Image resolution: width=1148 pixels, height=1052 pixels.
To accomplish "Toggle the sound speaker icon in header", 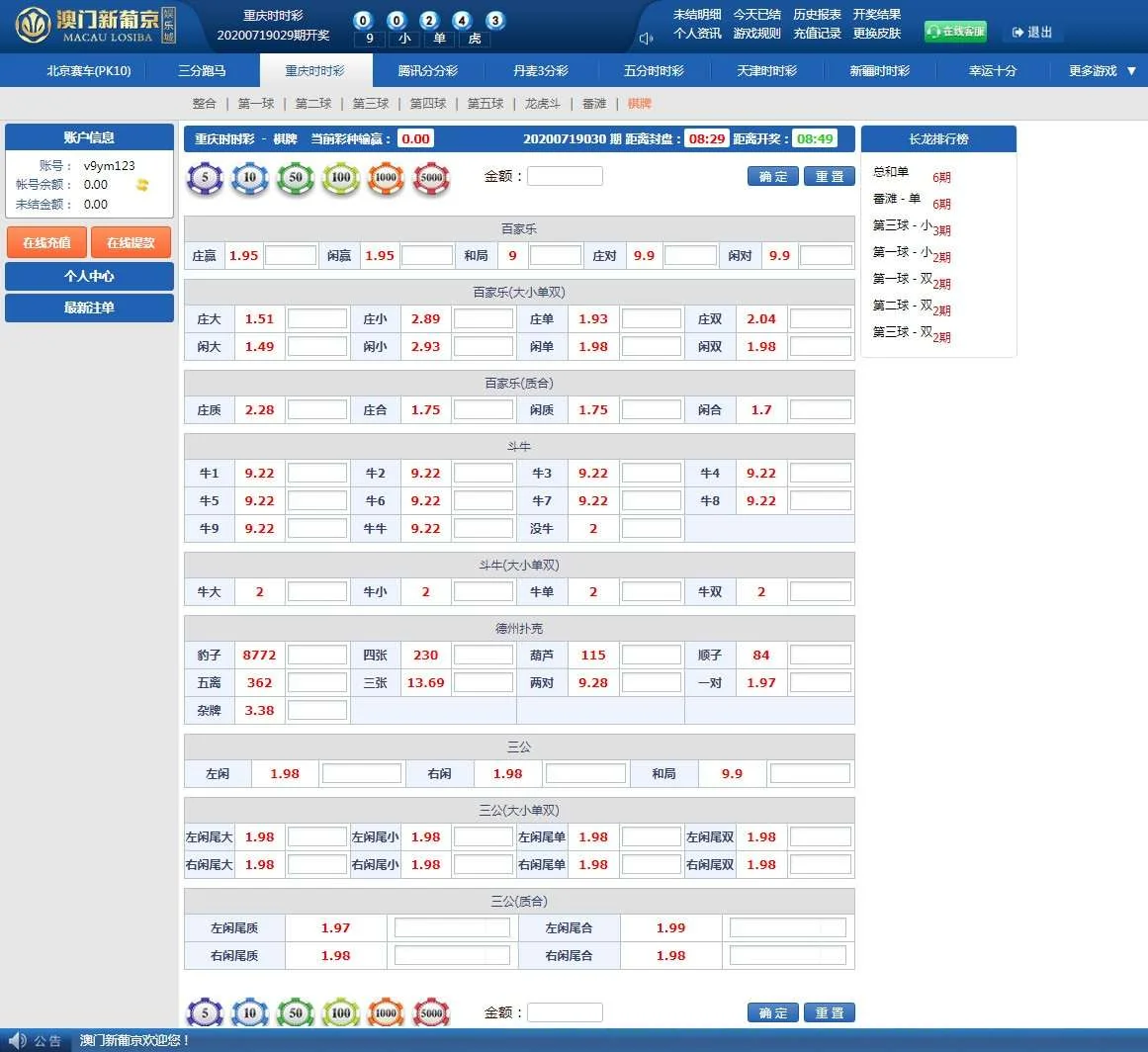I will pyautogui.click(x=646, y=39).
